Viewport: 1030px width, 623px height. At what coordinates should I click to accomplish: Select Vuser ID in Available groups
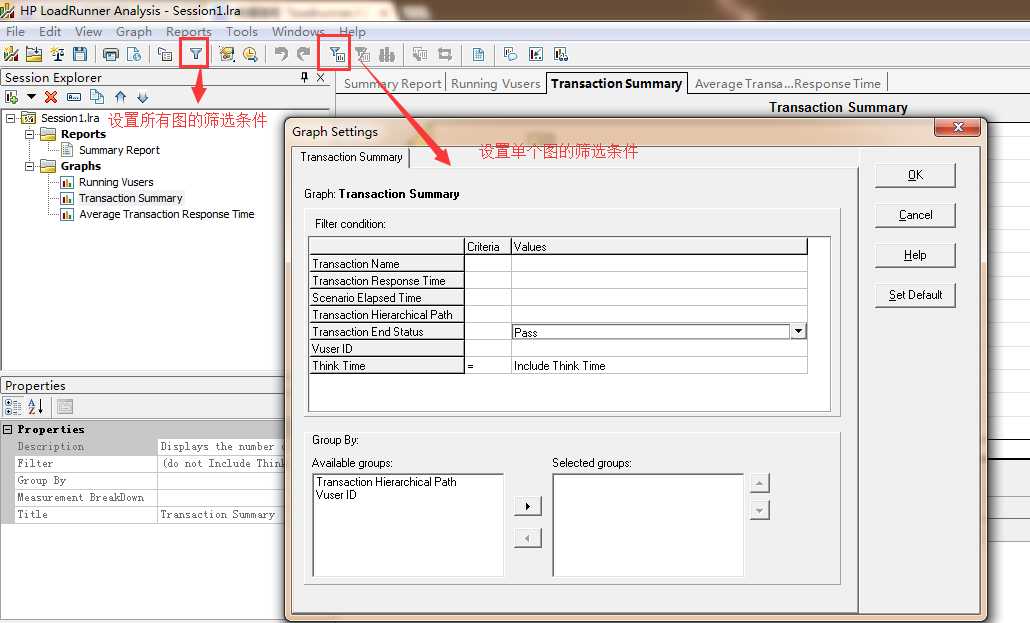click(x=336, y=495)
